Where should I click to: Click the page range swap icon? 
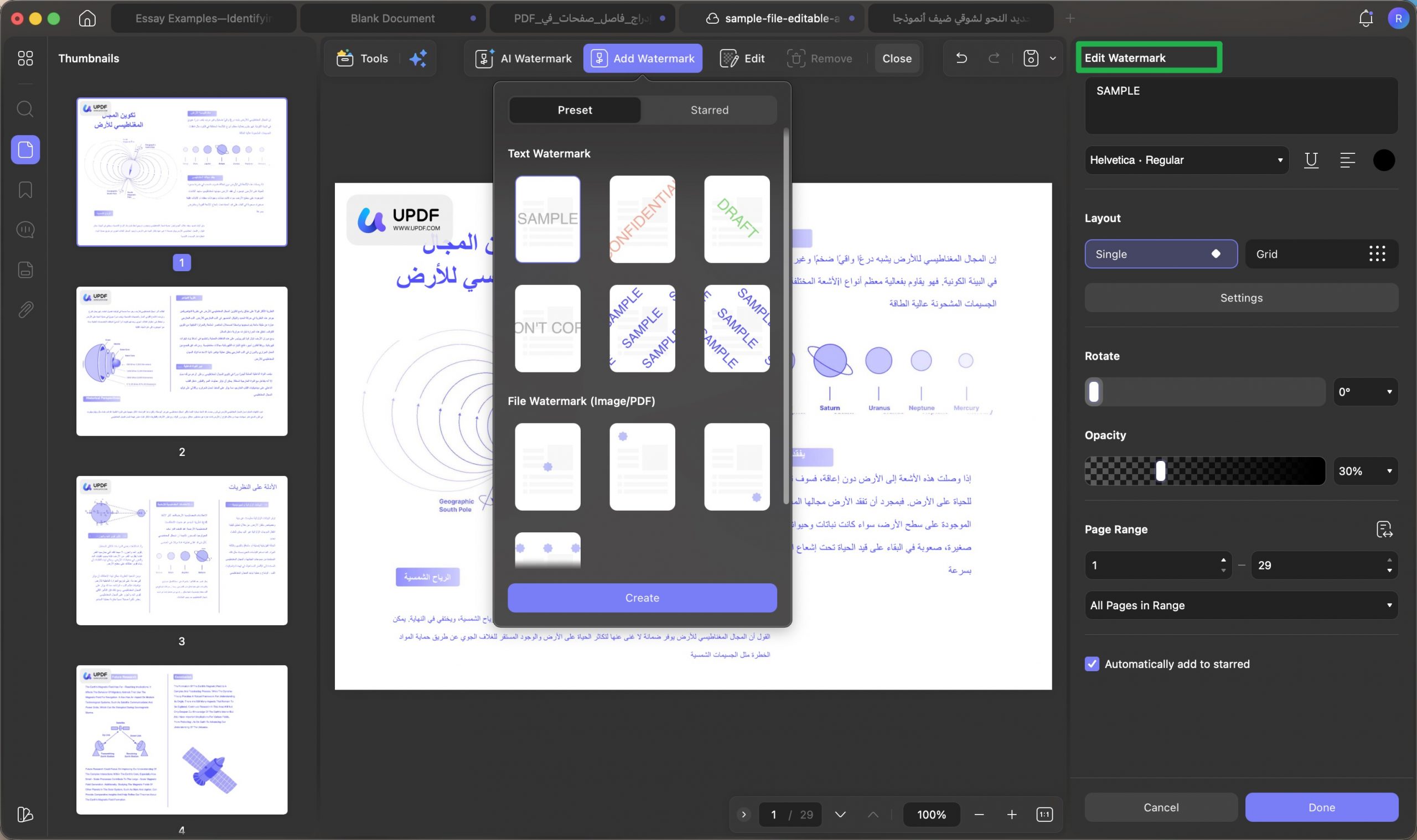point(1384,529)
